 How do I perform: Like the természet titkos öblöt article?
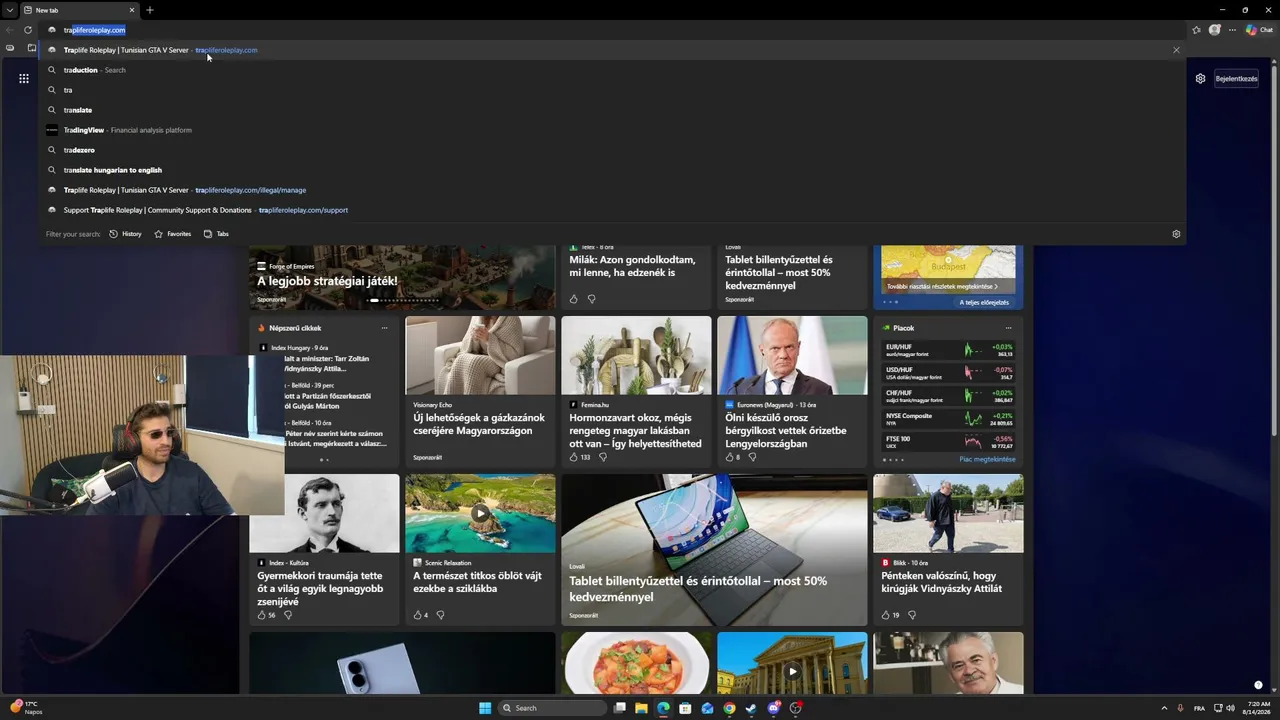click(x=417, y=615)
